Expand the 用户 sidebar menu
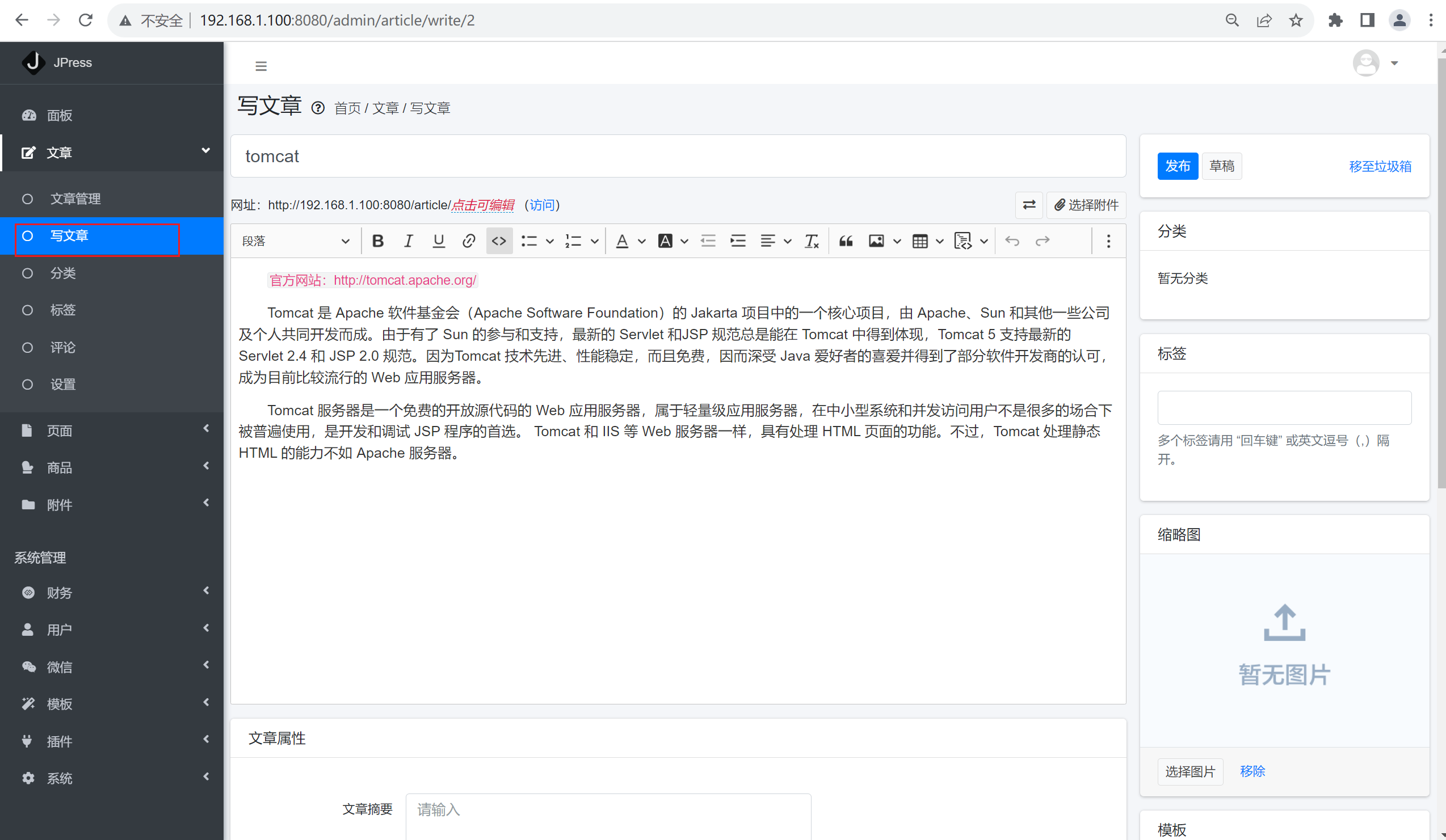This screenshot has height=840, width=1446. coord(112,630)
